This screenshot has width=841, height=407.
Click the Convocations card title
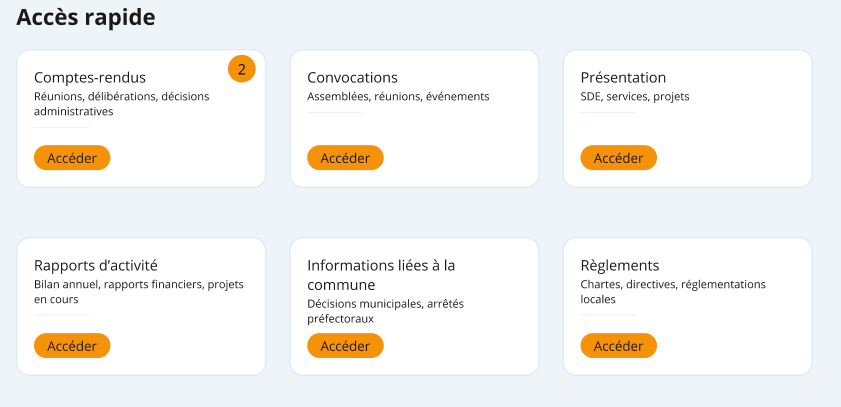coord(352,78)
